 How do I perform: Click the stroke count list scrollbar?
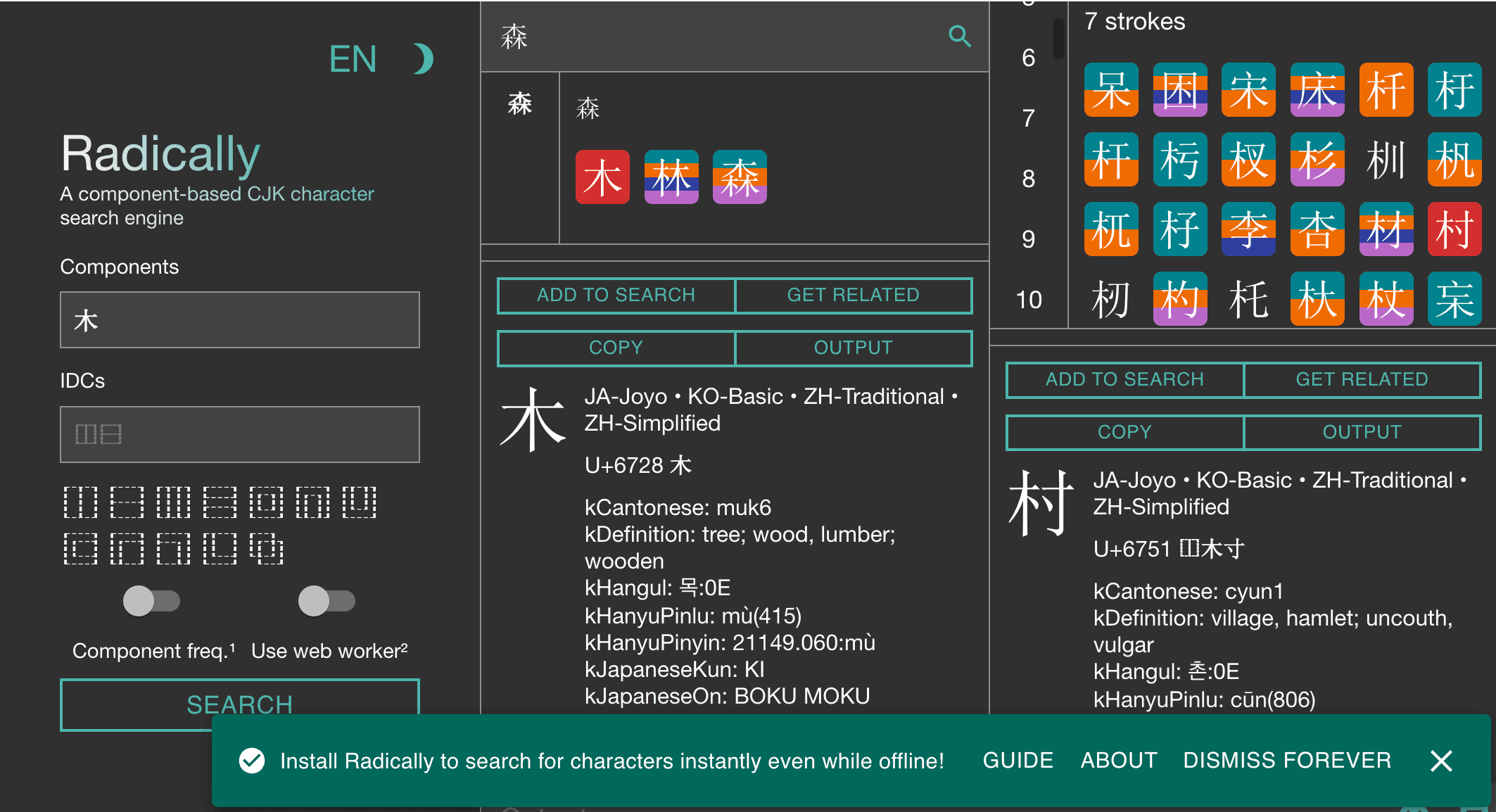[1058, 39]
